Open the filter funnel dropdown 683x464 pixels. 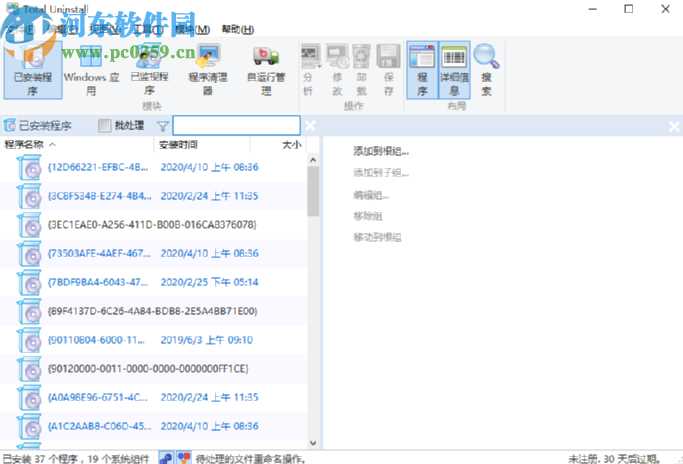pyautogui.click(x=162, y=126)
